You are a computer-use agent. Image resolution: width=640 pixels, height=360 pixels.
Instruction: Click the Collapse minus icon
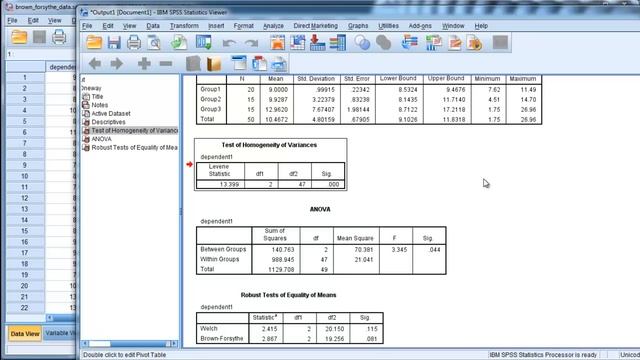[x=166, y=64]
